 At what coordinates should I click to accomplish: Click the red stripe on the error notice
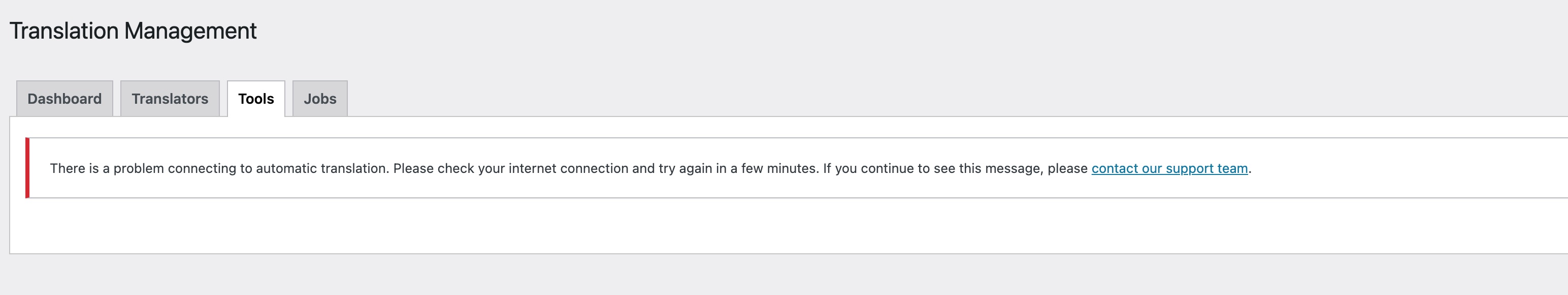point(27,168)
